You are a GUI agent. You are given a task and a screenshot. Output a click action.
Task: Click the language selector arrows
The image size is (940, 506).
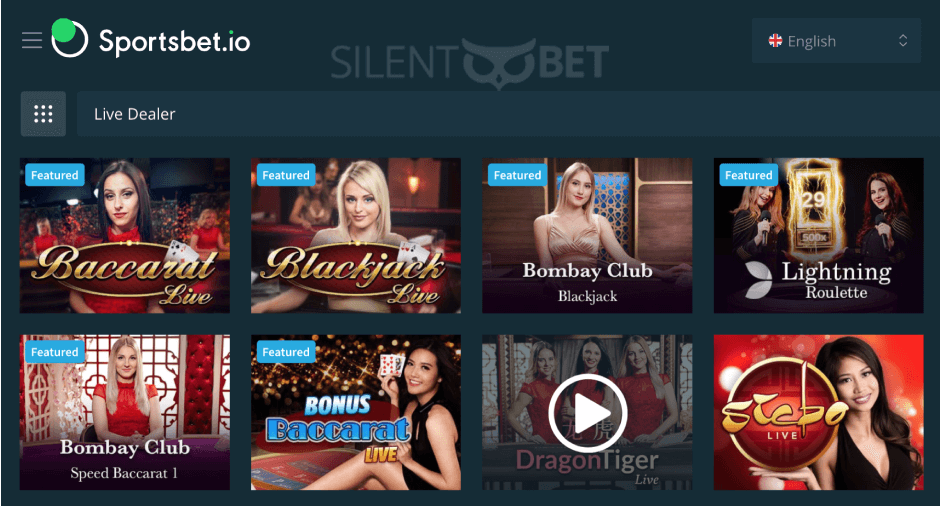[x=903, y=41]
